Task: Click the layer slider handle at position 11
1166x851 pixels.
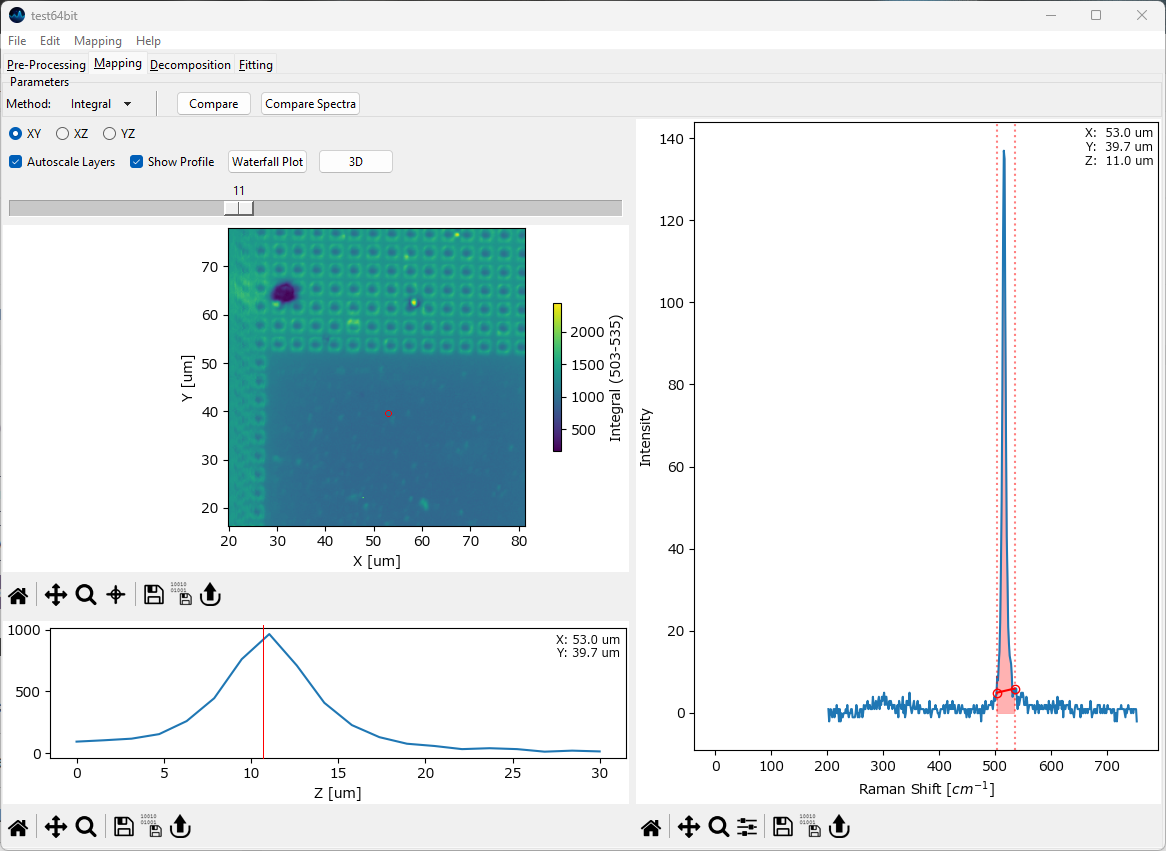Action: click(x=239, y=208)
